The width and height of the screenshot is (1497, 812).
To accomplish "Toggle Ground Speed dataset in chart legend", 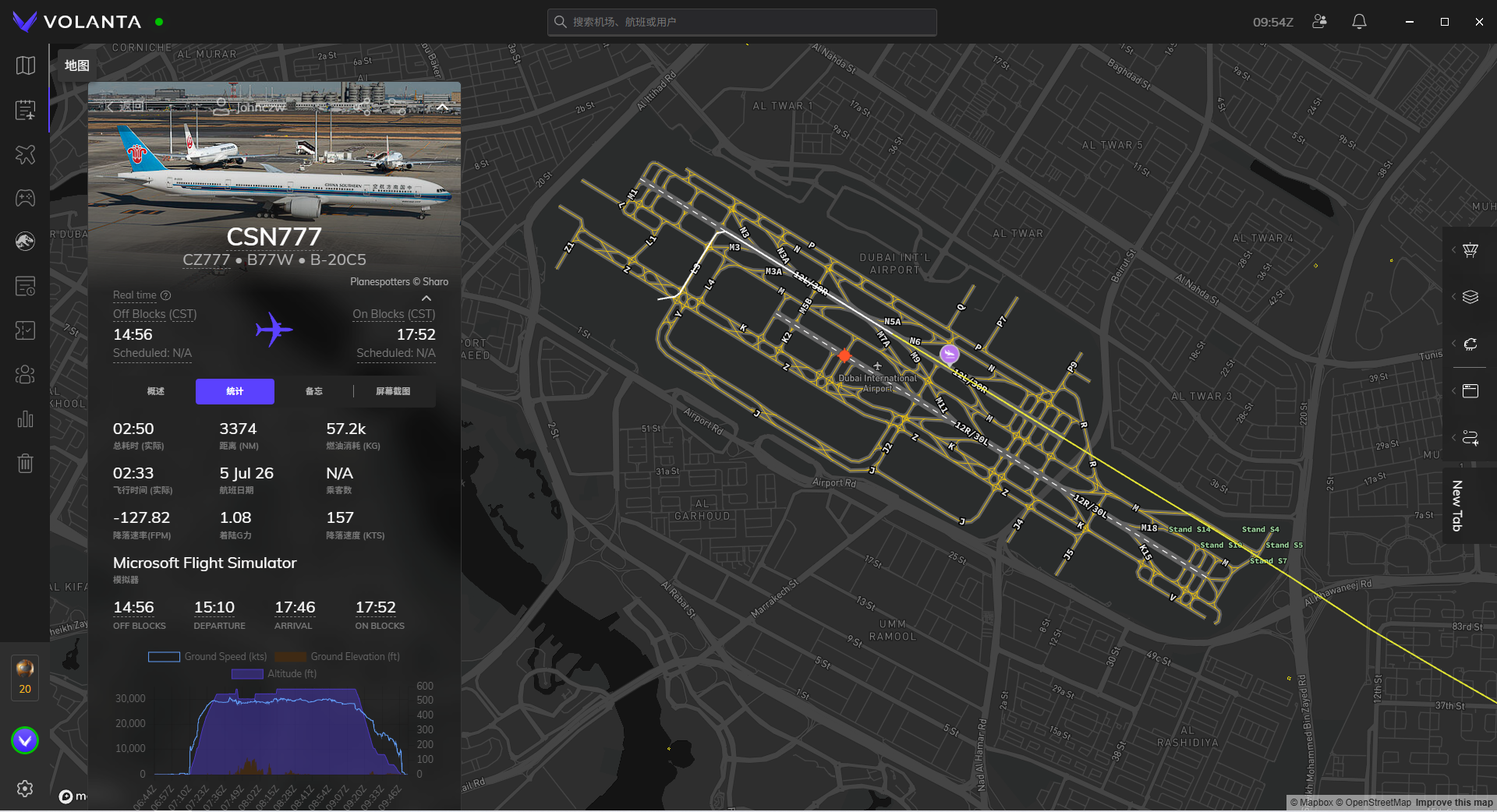I will (207, 657).
